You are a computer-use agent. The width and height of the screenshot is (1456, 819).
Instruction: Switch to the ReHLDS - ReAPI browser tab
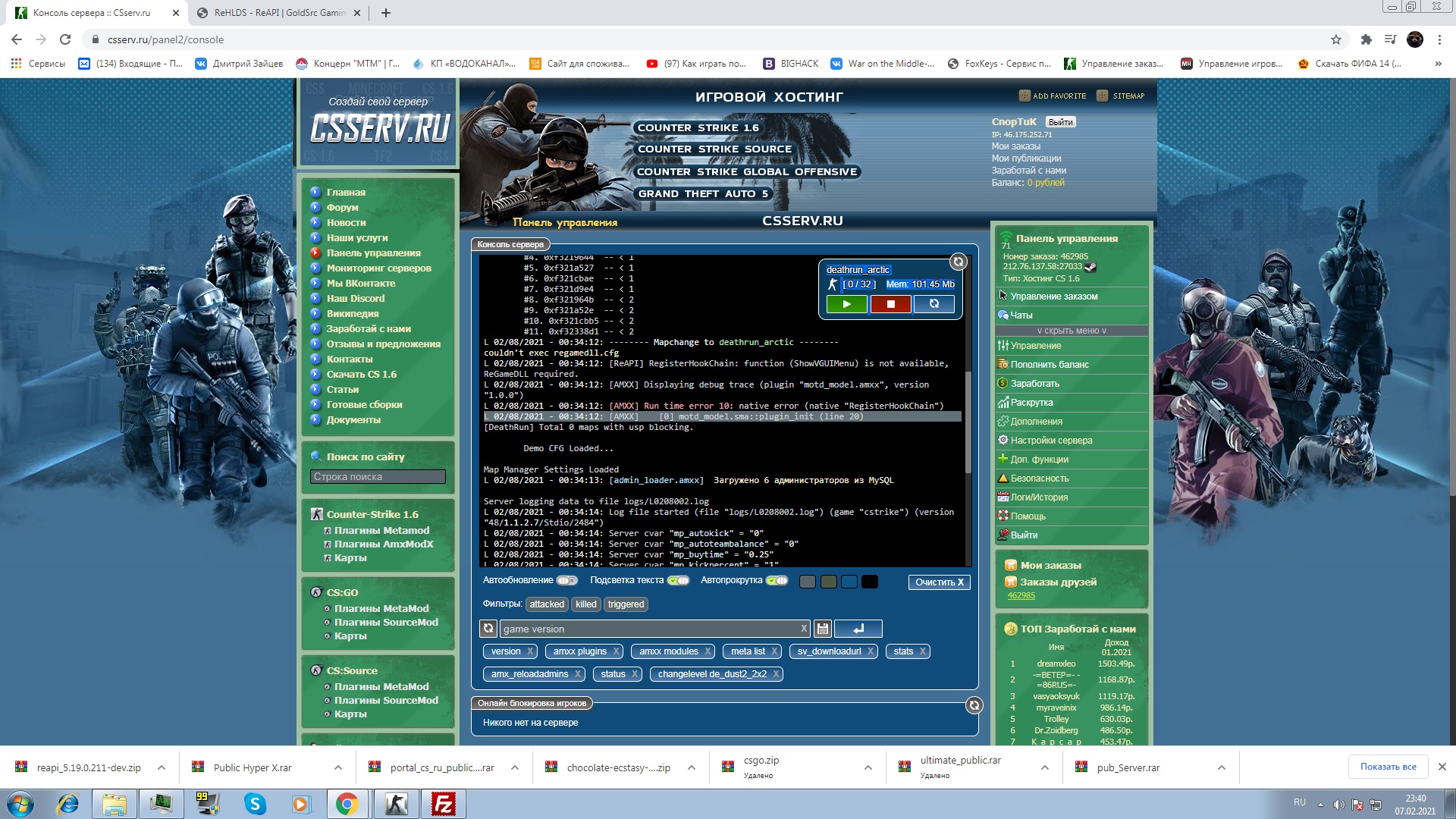(x=280, y=13)
